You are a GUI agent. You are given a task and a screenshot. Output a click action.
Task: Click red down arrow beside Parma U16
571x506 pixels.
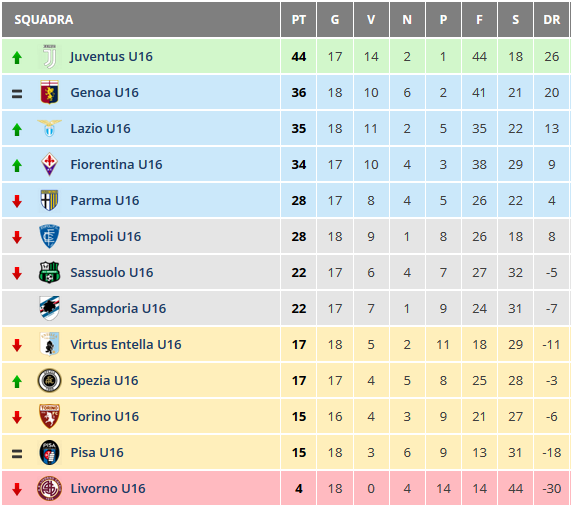17,201
